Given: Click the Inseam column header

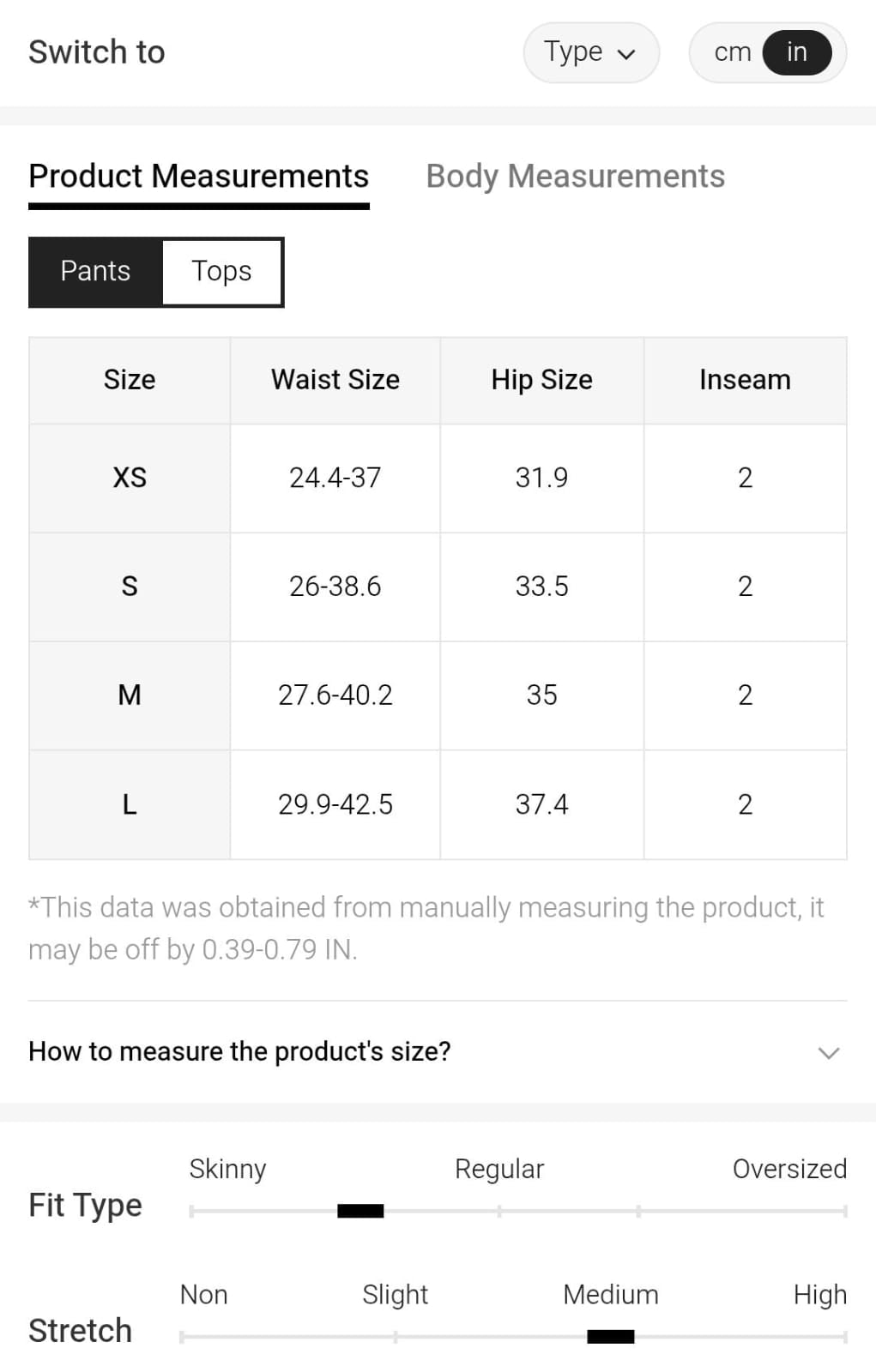Looking at the screenshot, I should [x=745, y=380].
